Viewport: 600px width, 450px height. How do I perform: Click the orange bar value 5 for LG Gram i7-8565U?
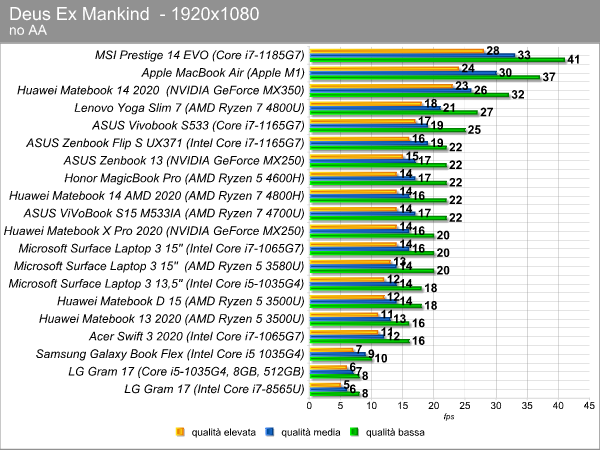[x=346, y=385]
